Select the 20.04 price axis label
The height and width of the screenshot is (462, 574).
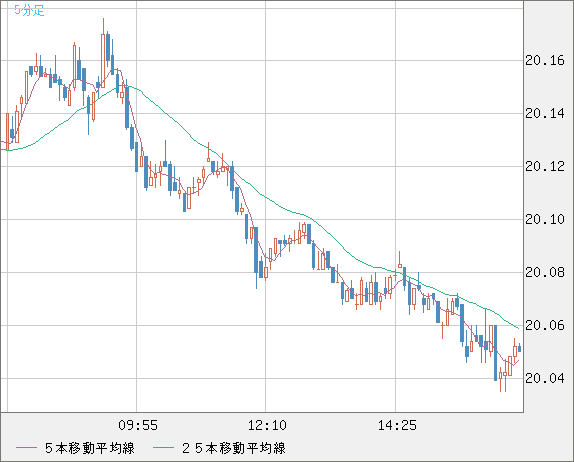pos(545,379)
